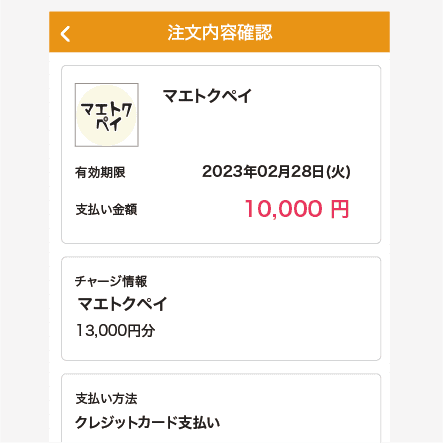
Task: Click the orange header bar
Action: (219, 32)
